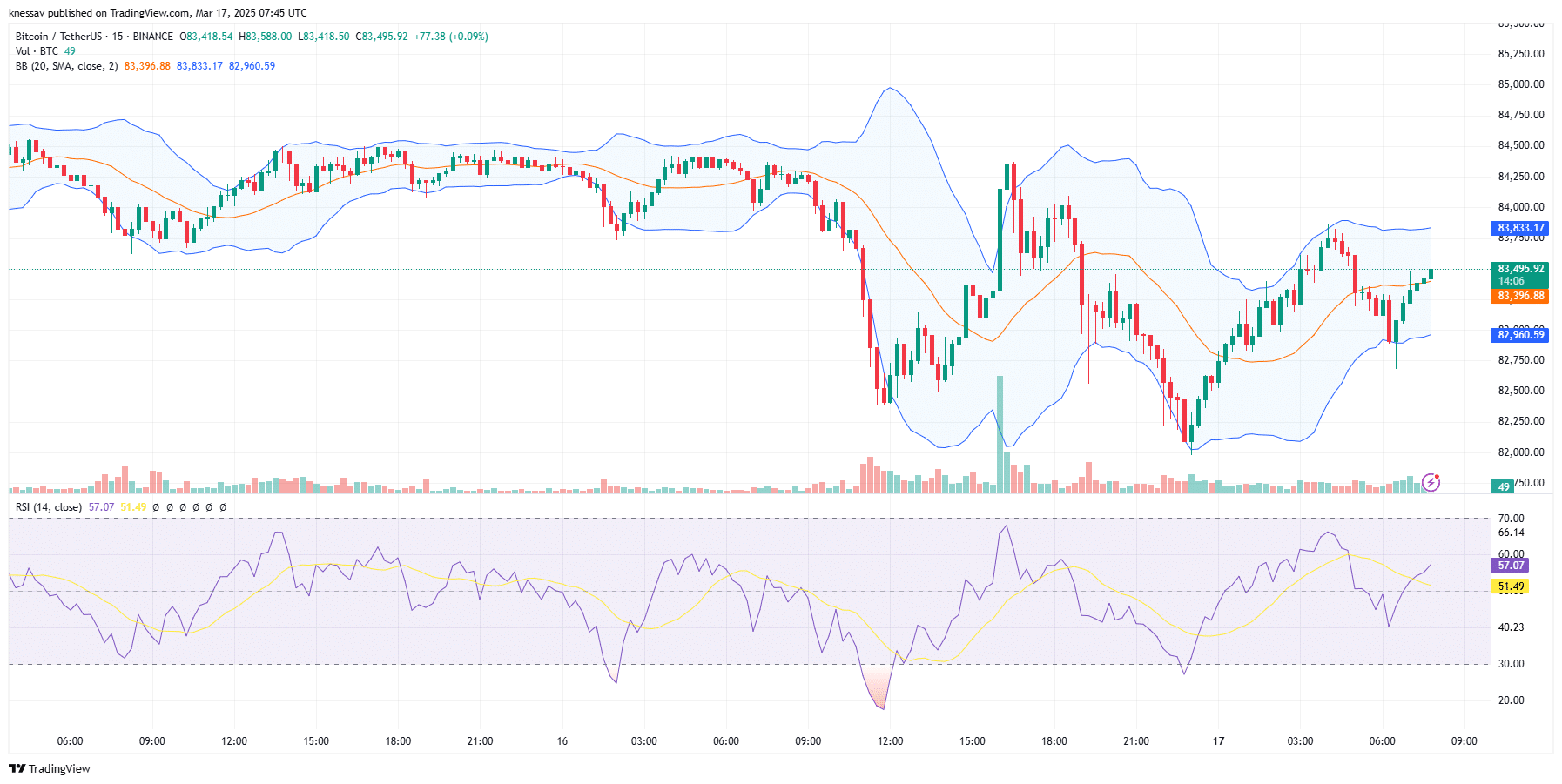
Task: Click the 40.23 RSI axis label
Action: click(1511, 627)
